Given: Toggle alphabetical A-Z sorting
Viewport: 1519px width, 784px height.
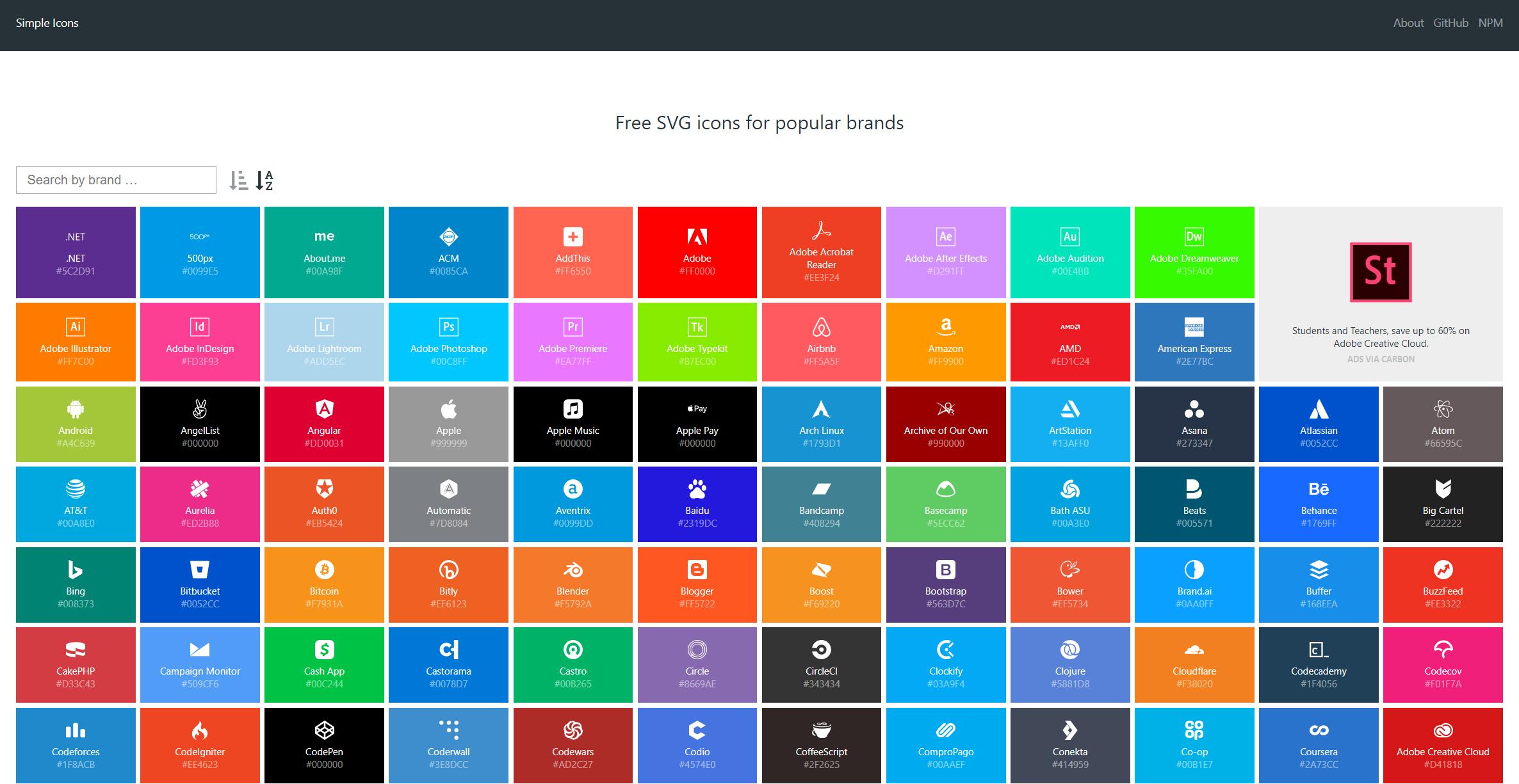Looking at the screenshot, I should 264,180.
